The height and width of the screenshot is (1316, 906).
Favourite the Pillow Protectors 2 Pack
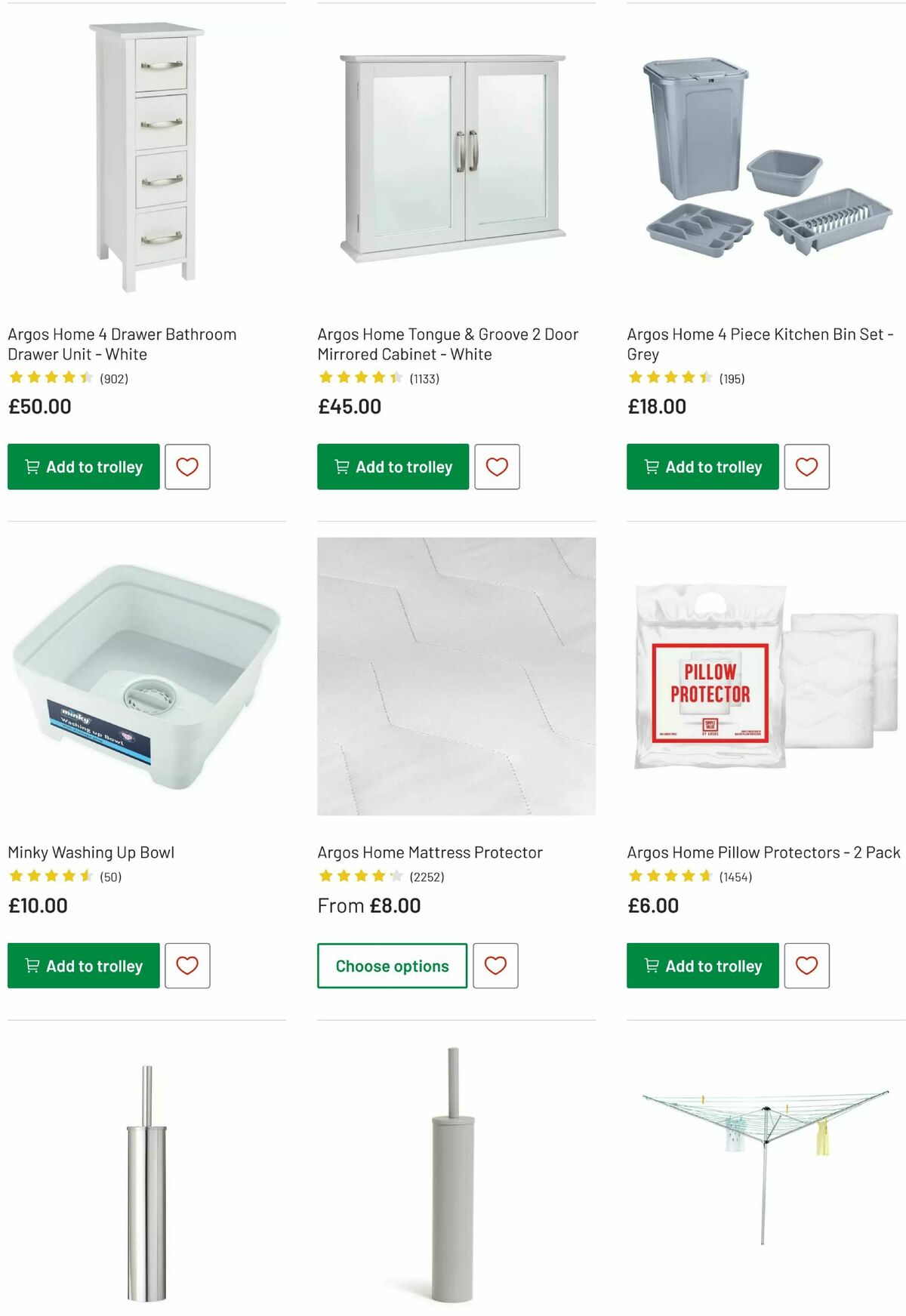(807, 966)
